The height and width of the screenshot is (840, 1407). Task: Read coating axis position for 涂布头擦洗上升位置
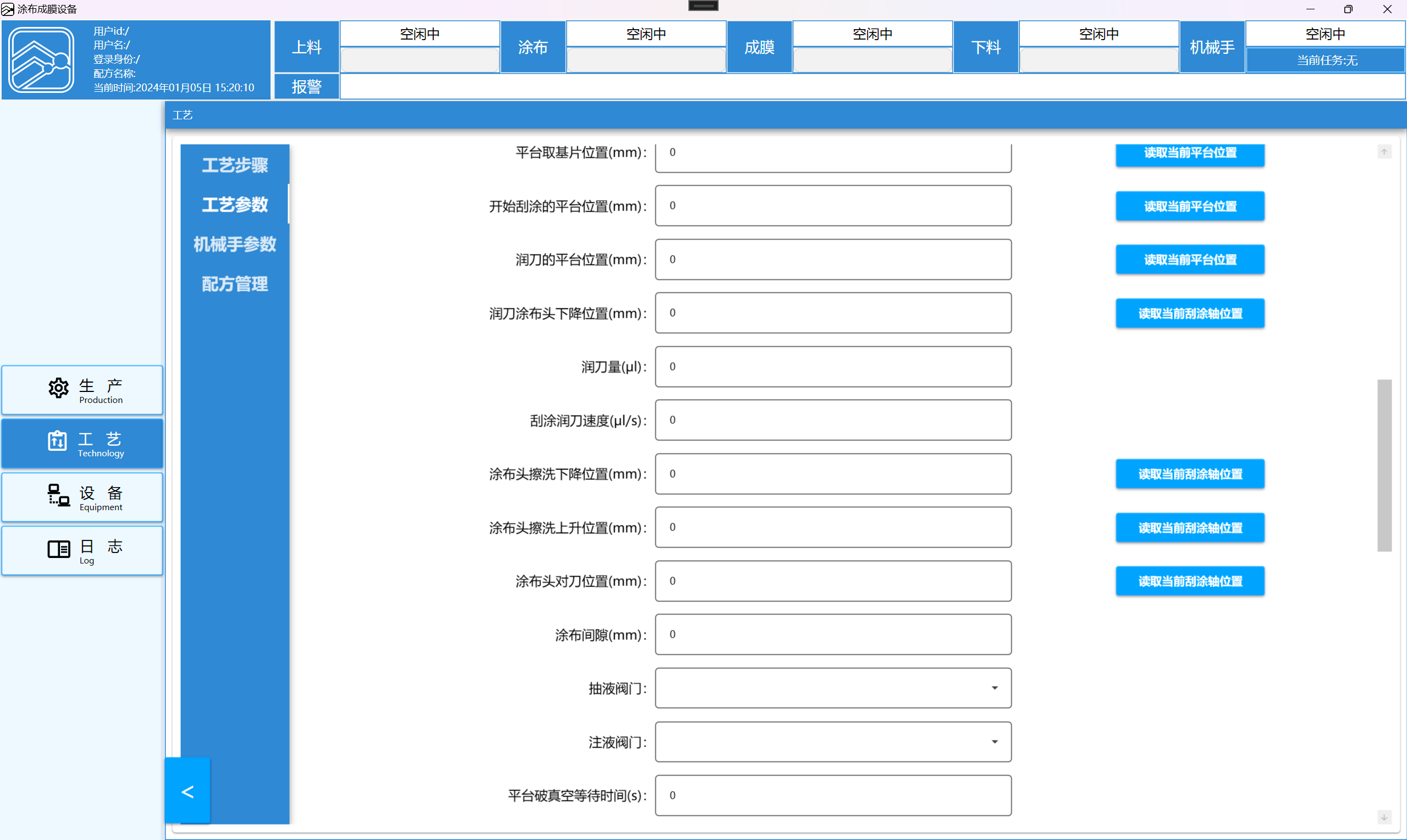click(x=1190, y=528)
